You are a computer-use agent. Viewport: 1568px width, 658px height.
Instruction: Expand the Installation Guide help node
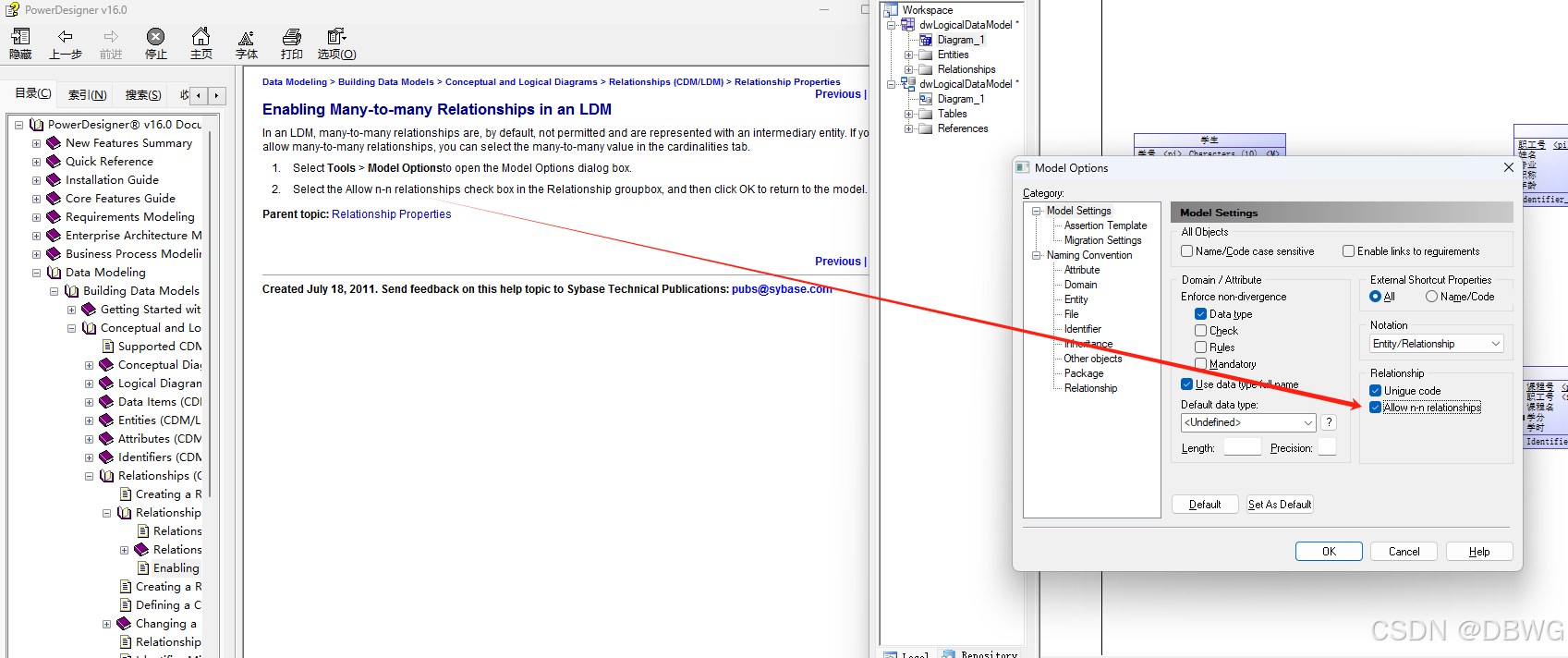tap(36, 180)
